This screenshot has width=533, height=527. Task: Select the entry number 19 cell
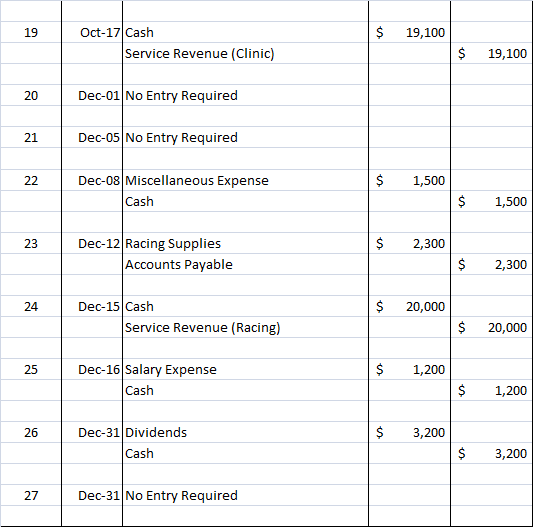tap(31, 32)
